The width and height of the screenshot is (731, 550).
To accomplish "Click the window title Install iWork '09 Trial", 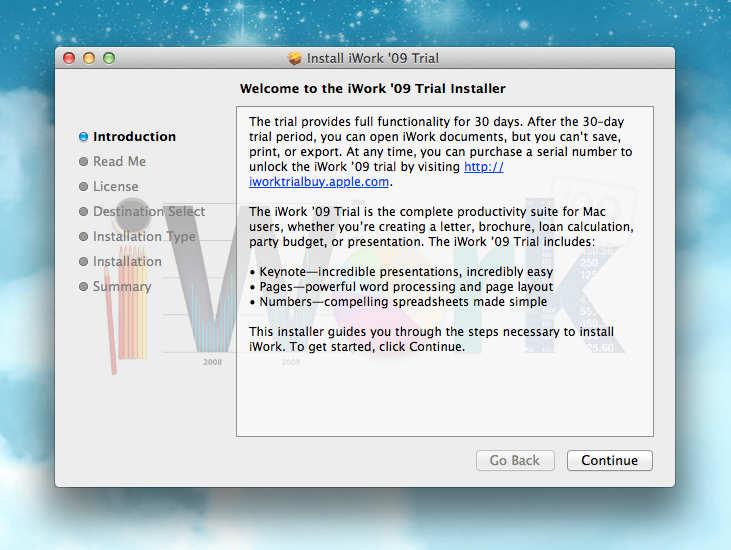I will [x=372, y=58].
